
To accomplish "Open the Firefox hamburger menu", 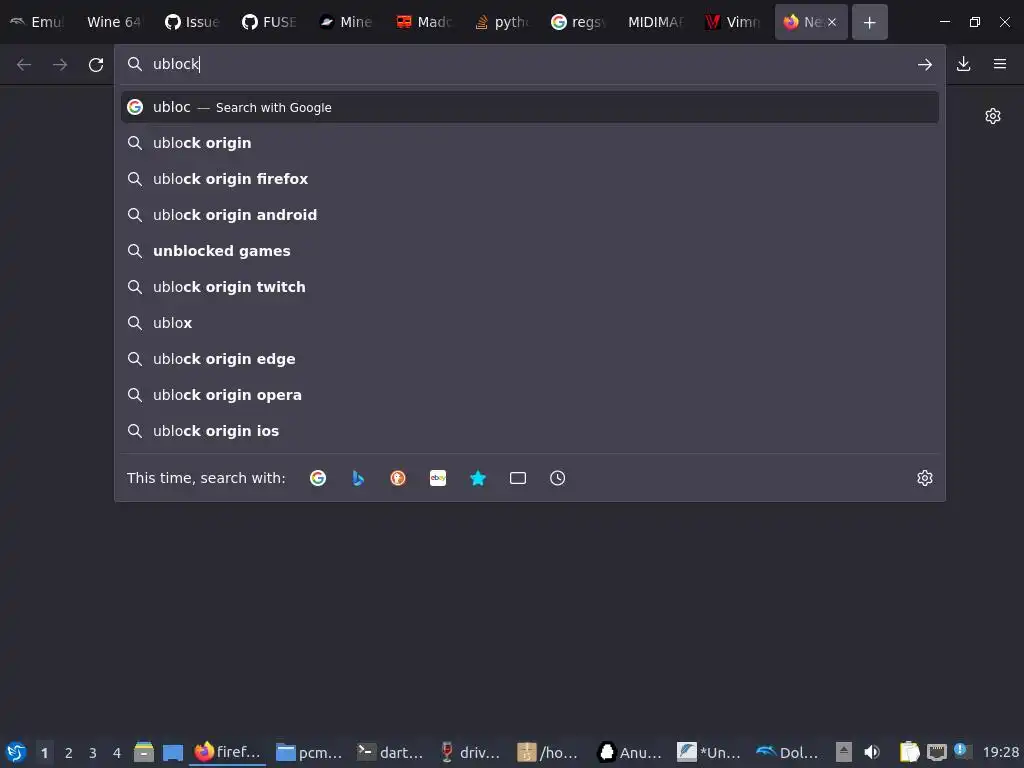I will click(x=1000, y=64).
